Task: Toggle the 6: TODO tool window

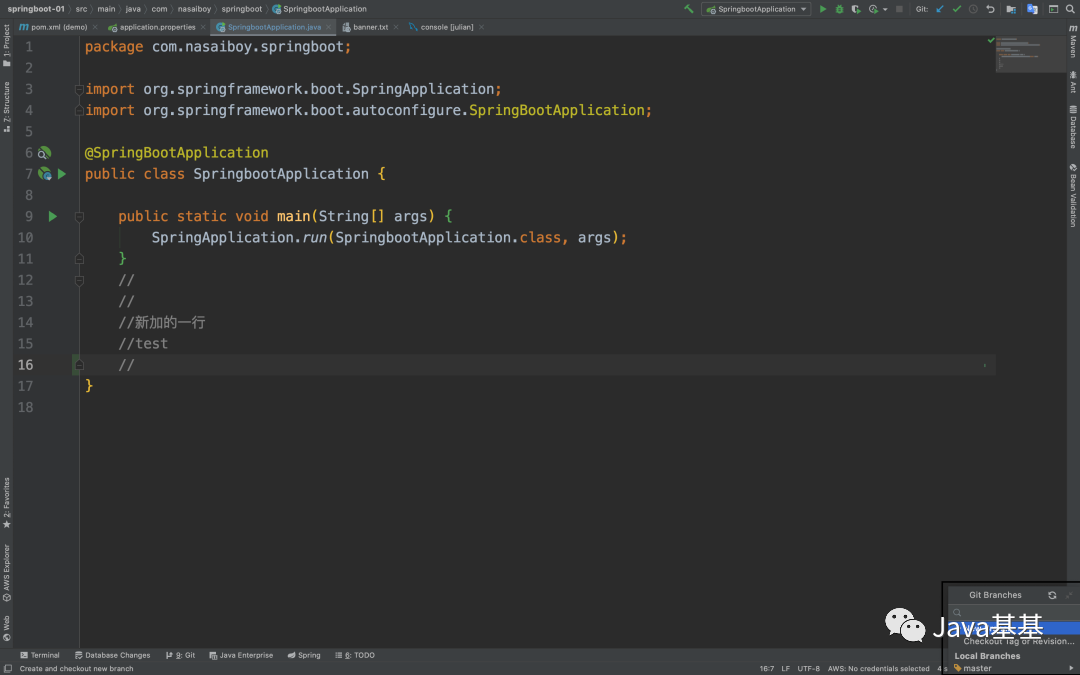Action: pyautogui.click(x=355, y=655)
